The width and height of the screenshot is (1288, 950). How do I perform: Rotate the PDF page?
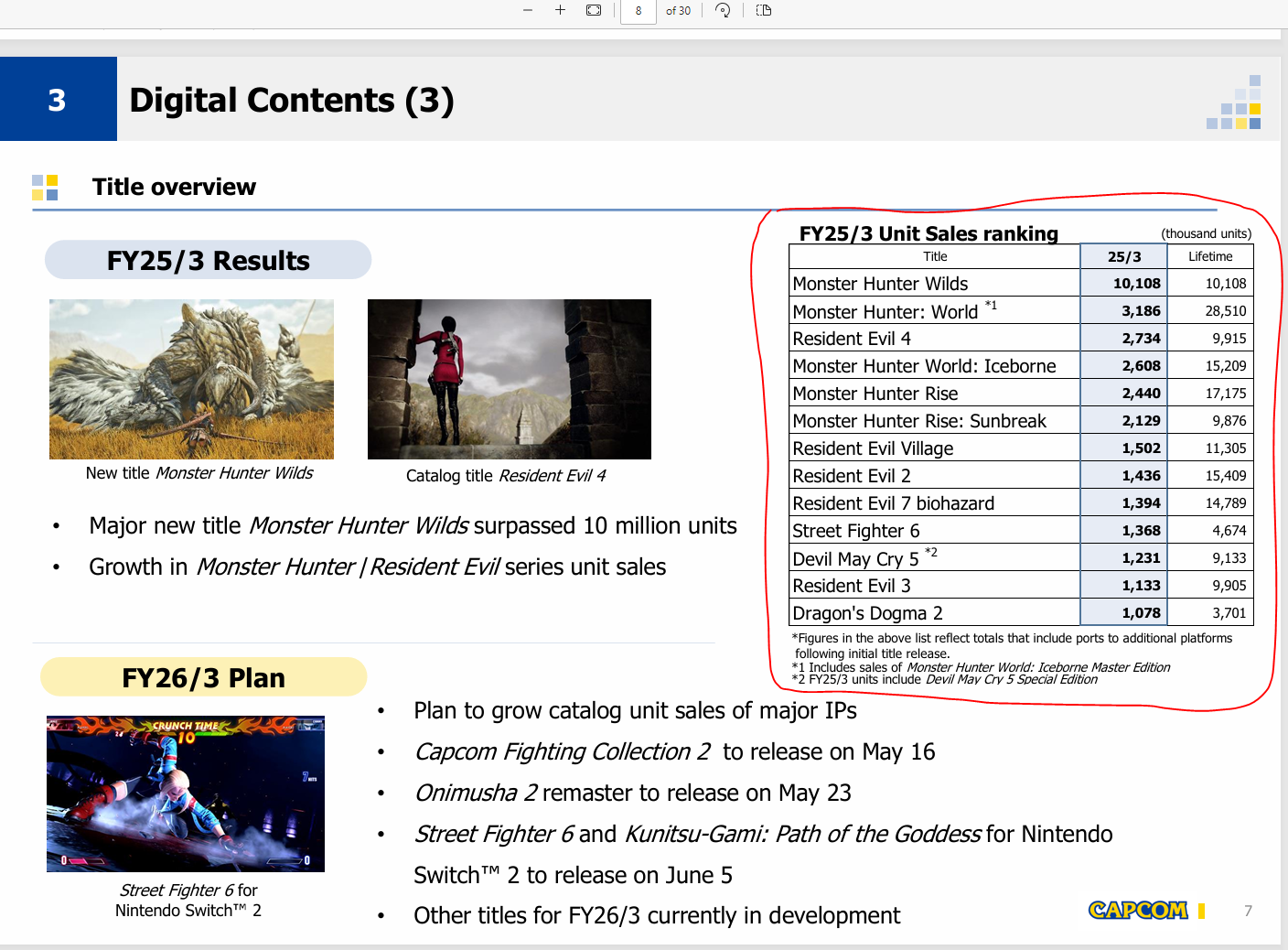[723, 10]
